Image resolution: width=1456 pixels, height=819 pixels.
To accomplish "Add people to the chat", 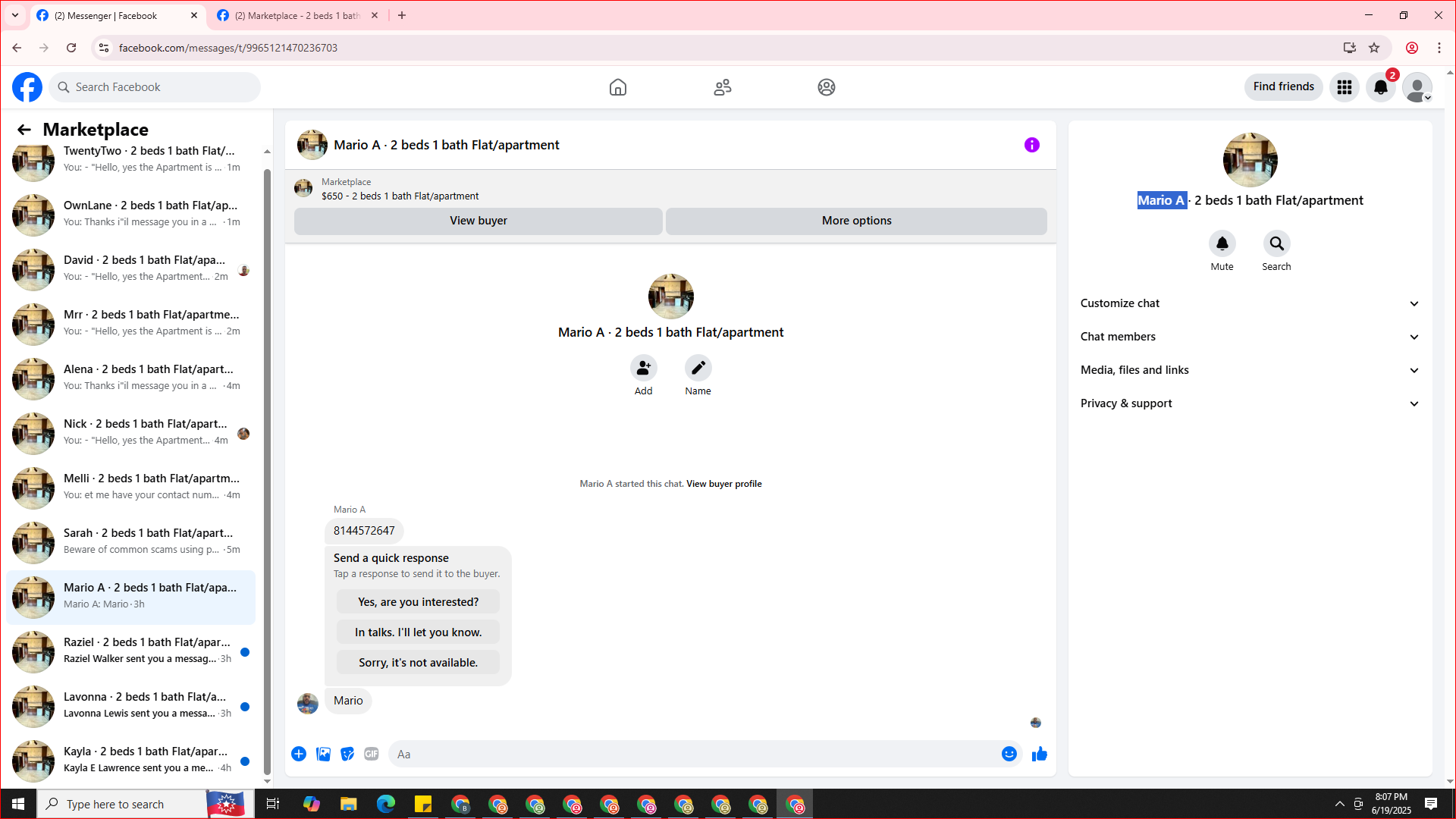I will (x=644, y=368).
